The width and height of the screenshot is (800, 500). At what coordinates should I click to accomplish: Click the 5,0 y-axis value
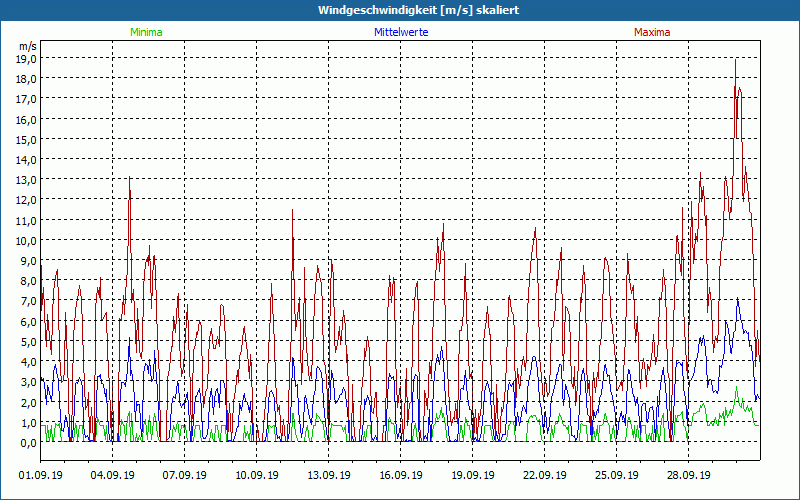click(30, 341)
